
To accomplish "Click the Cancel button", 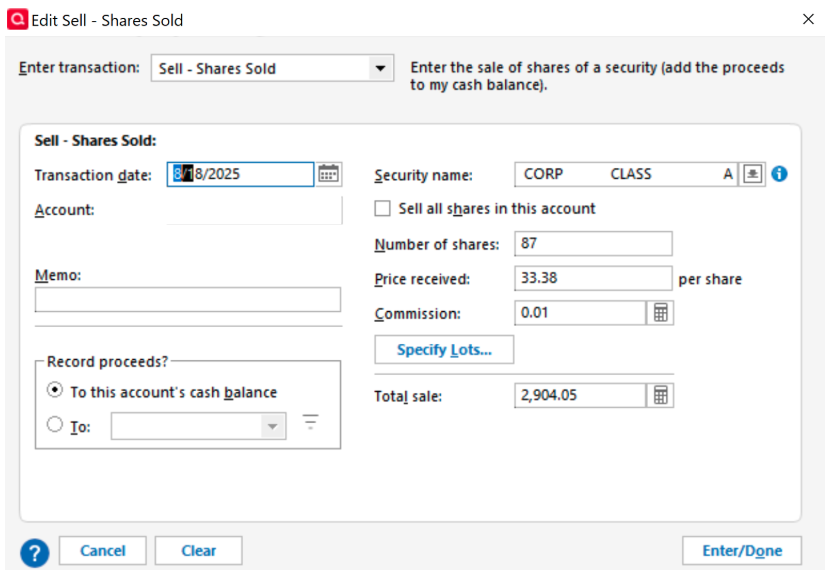I will click(103, 551).
